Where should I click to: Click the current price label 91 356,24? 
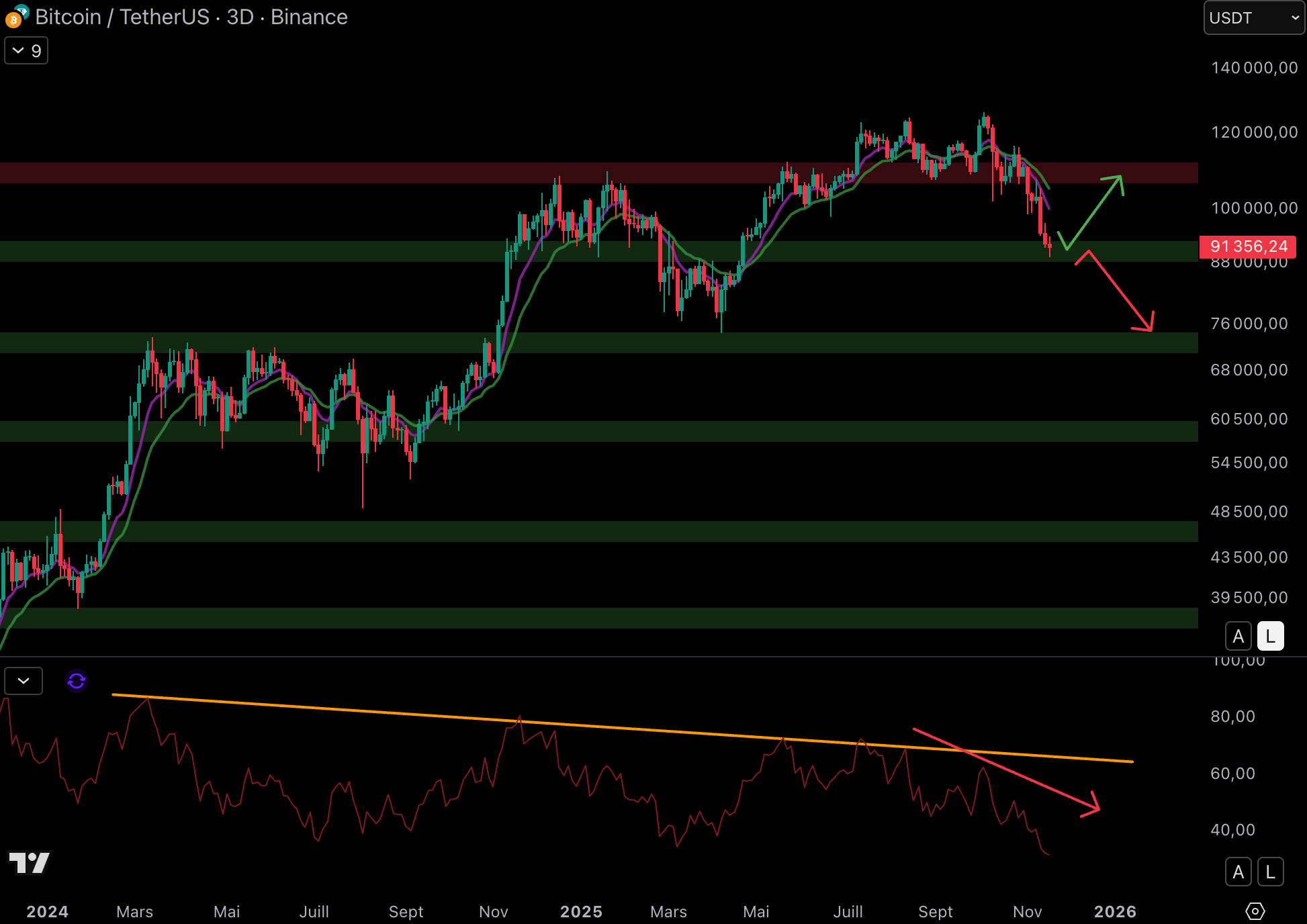click(x=1248, y=246)
